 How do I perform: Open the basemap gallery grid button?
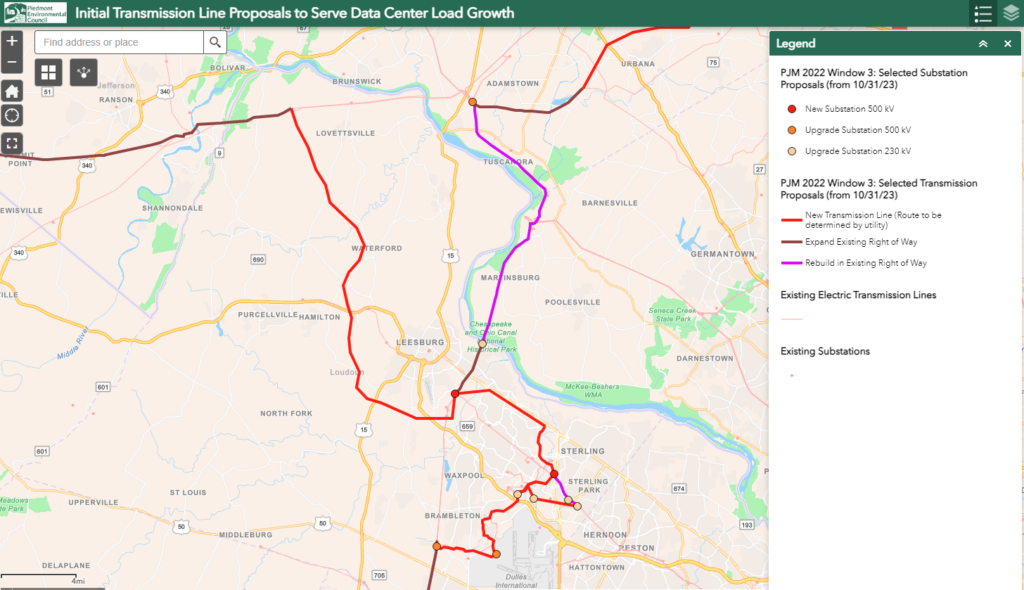pos(48,72)
